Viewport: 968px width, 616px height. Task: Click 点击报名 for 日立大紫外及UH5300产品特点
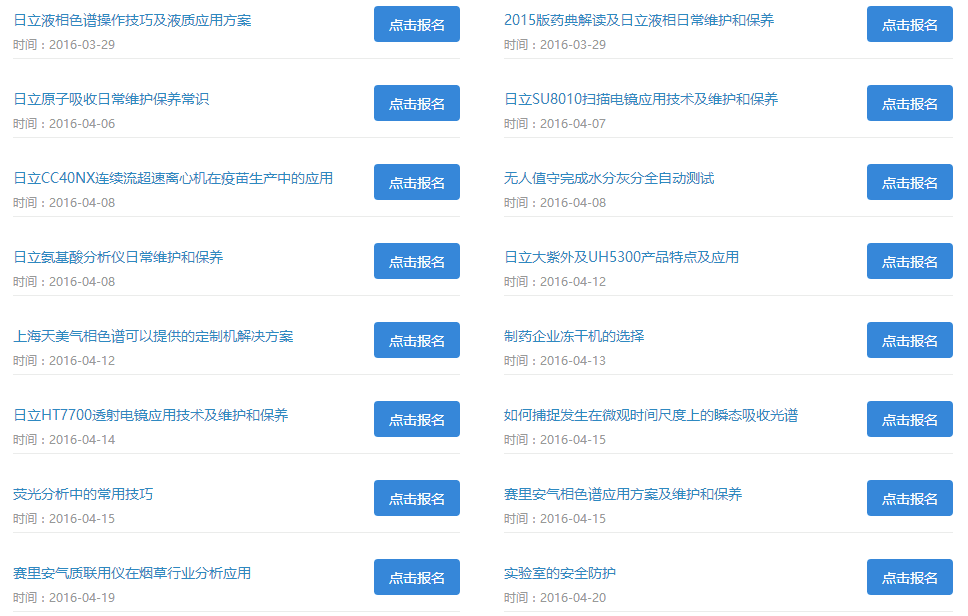pyautogui.click(x=909, y=261)
